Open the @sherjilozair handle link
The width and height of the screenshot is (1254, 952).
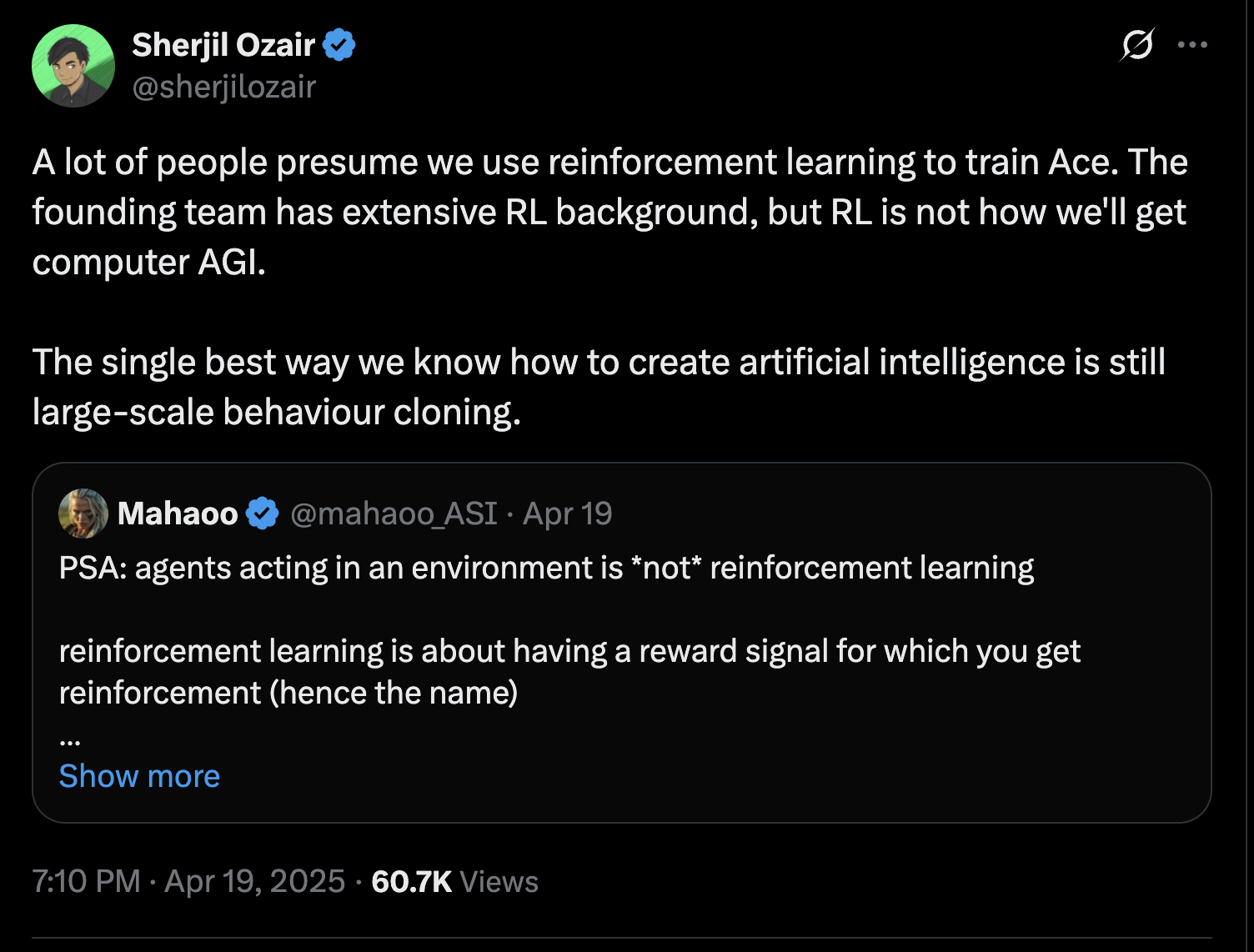tap(224, 87)
